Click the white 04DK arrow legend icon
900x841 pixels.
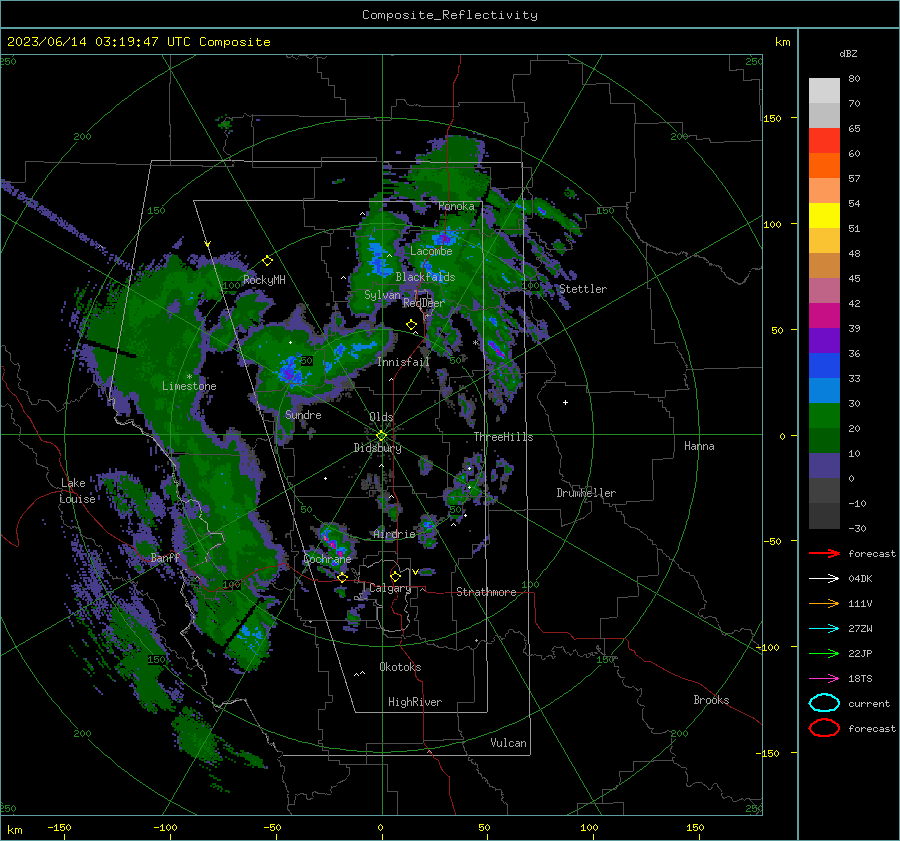(824, 578)
